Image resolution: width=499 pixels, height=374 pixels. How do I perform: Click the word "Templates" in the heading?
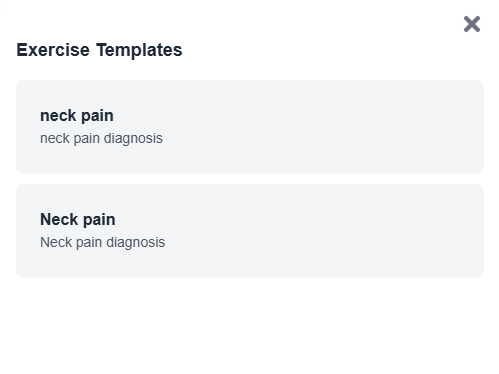tap(139, 51)
